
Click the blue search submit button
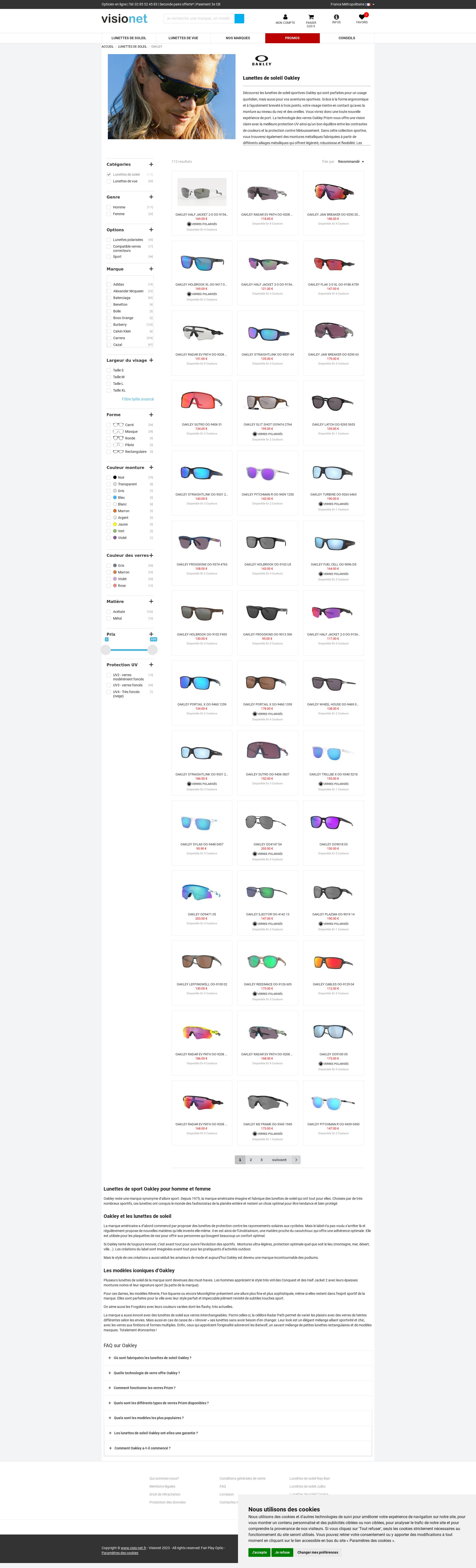(239, 18)
